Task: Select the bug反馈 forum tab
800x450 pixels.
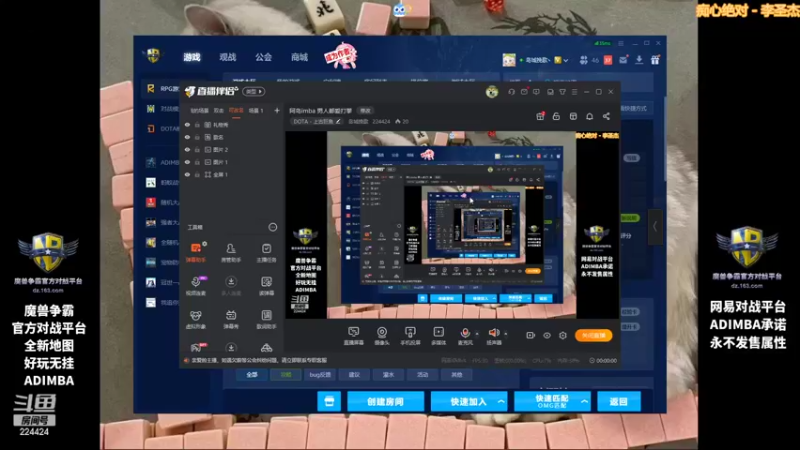Action: (320, 374)
